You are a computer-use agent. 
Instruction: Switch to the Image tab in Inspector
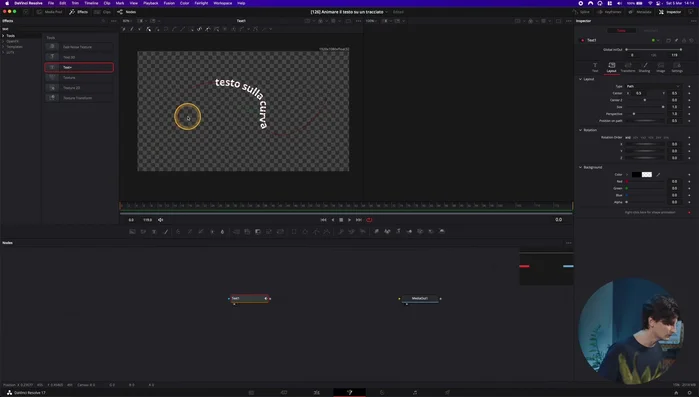point(661,67)
